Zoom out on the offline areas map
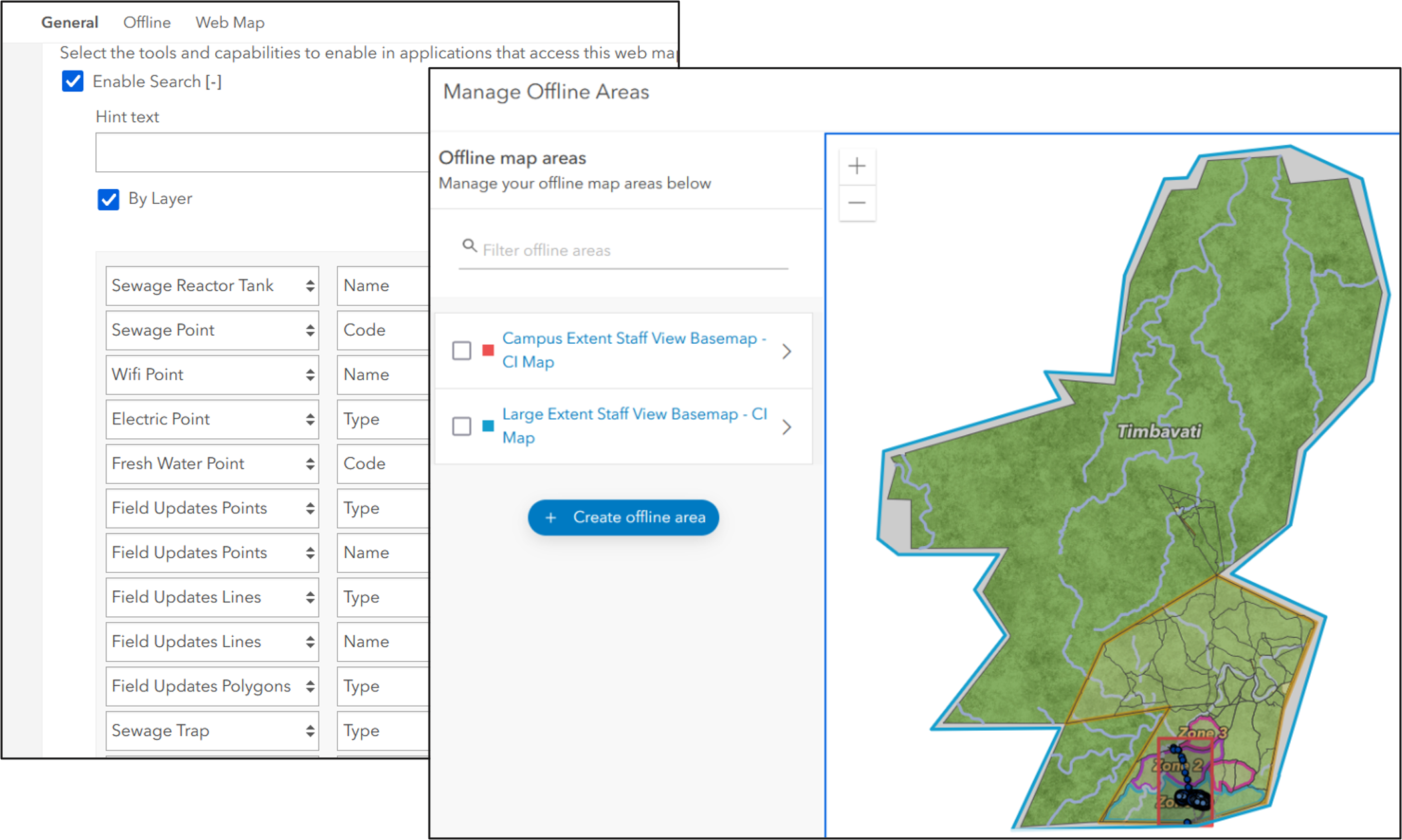 pos(857,203)
